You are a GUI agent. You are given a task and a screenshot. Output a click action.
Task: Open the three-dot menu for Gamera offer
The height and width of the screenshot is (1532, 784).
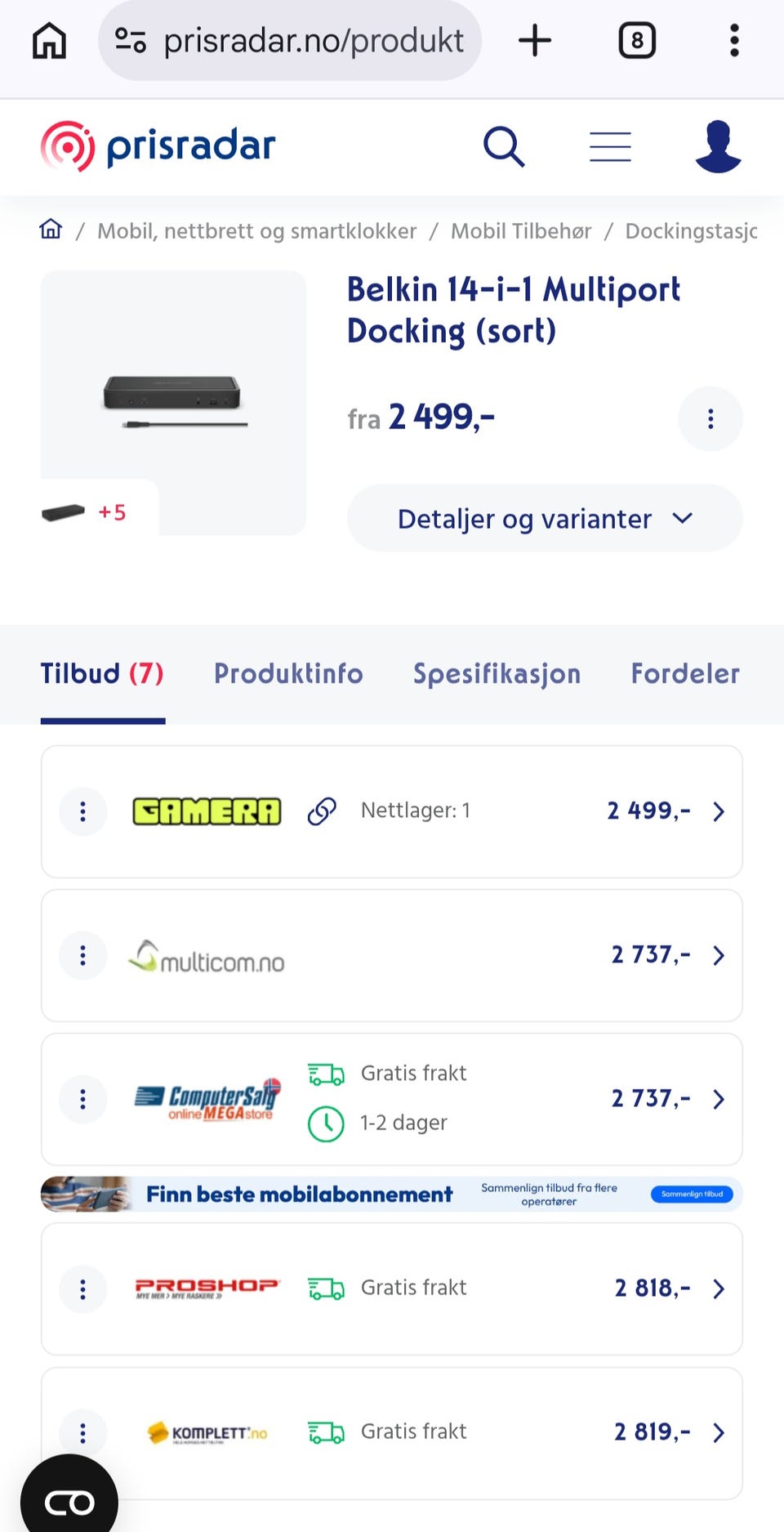click(82, 811)
